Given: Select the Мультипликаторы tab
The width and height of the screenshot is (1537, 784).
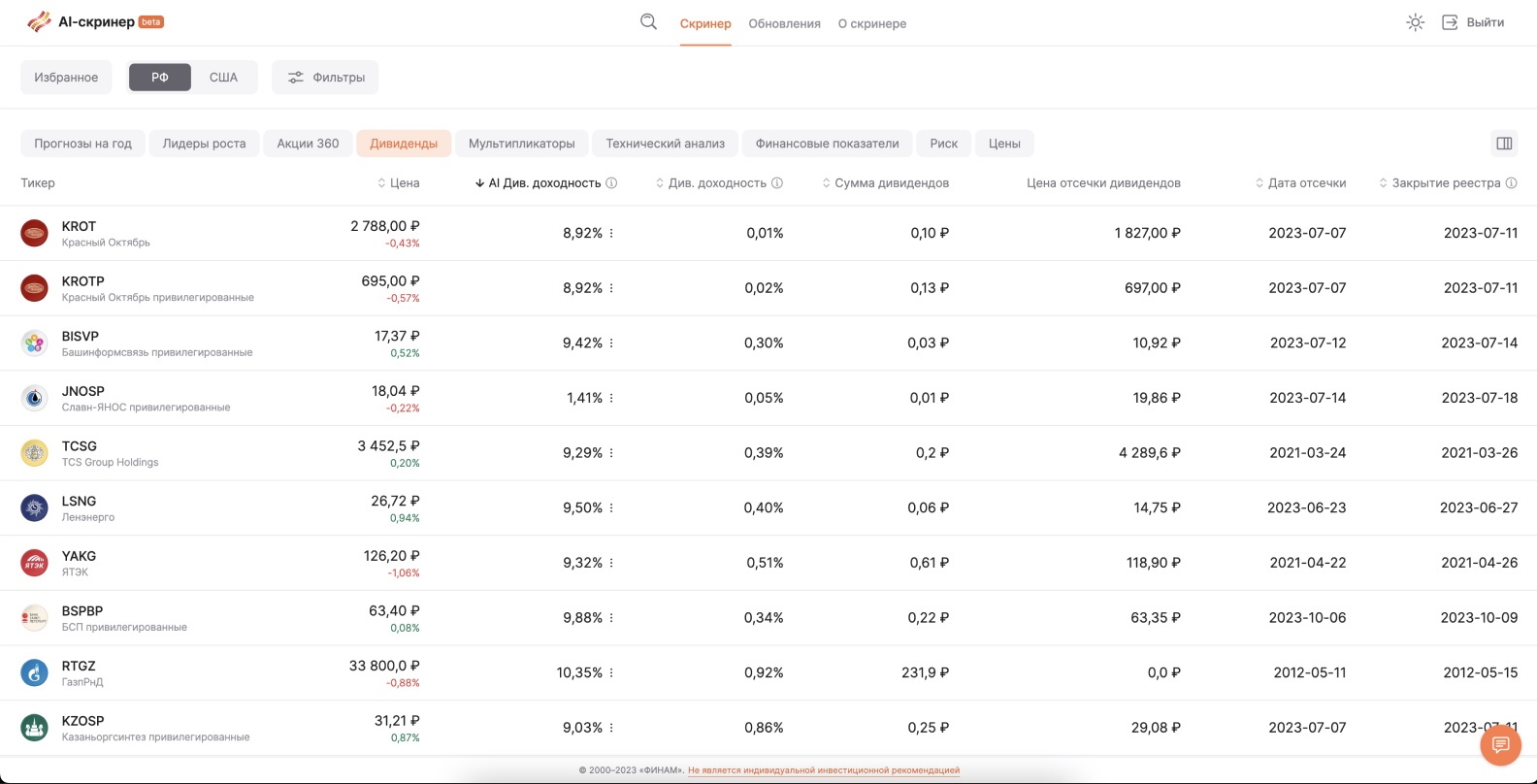Looking at the screenshot, I should (521, 144).
